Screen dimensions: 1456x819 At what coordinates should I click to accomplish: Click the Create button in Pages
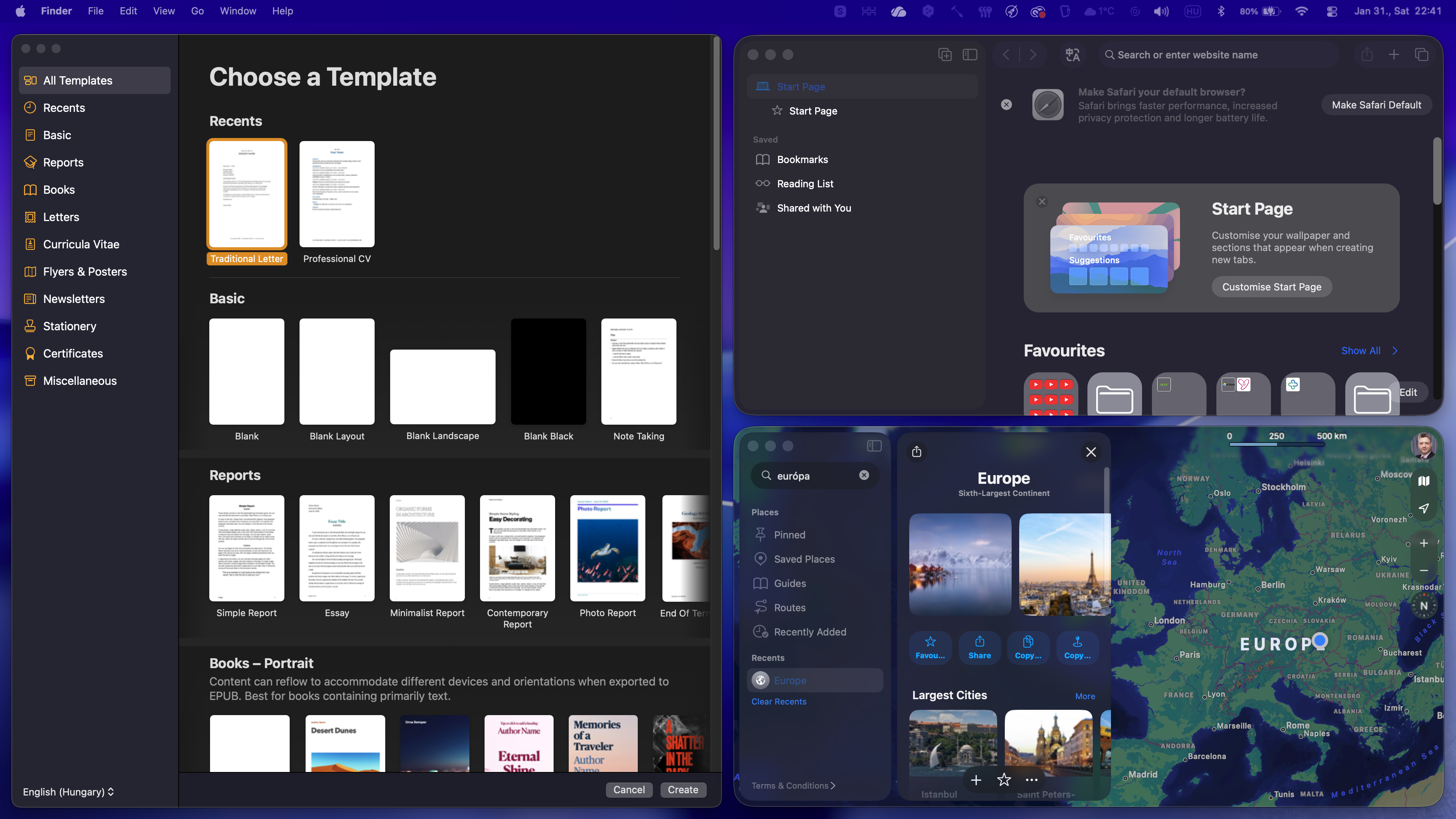tap(683, 789)
